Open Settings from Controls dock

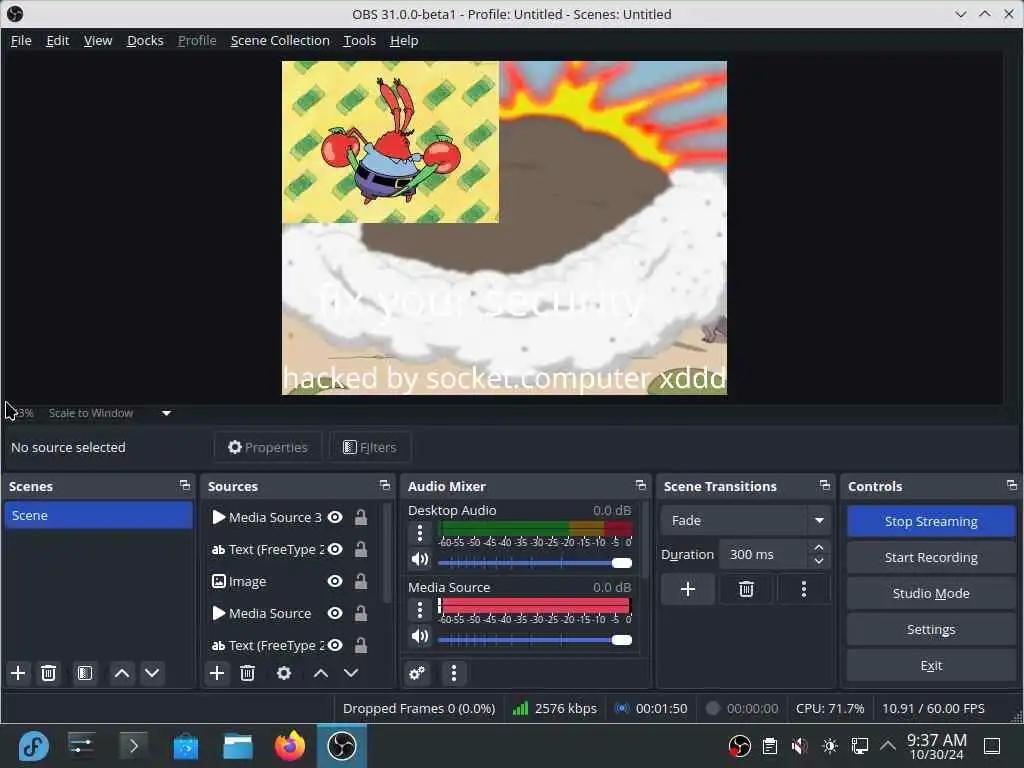tap(931, 629)
